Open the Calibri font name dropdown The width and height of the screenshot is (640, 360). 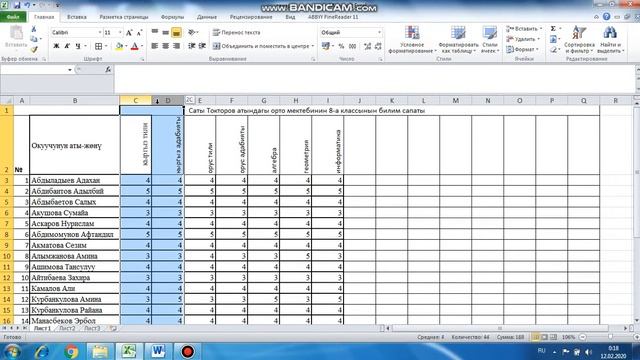pyautogui.click(x=99, y=32)
